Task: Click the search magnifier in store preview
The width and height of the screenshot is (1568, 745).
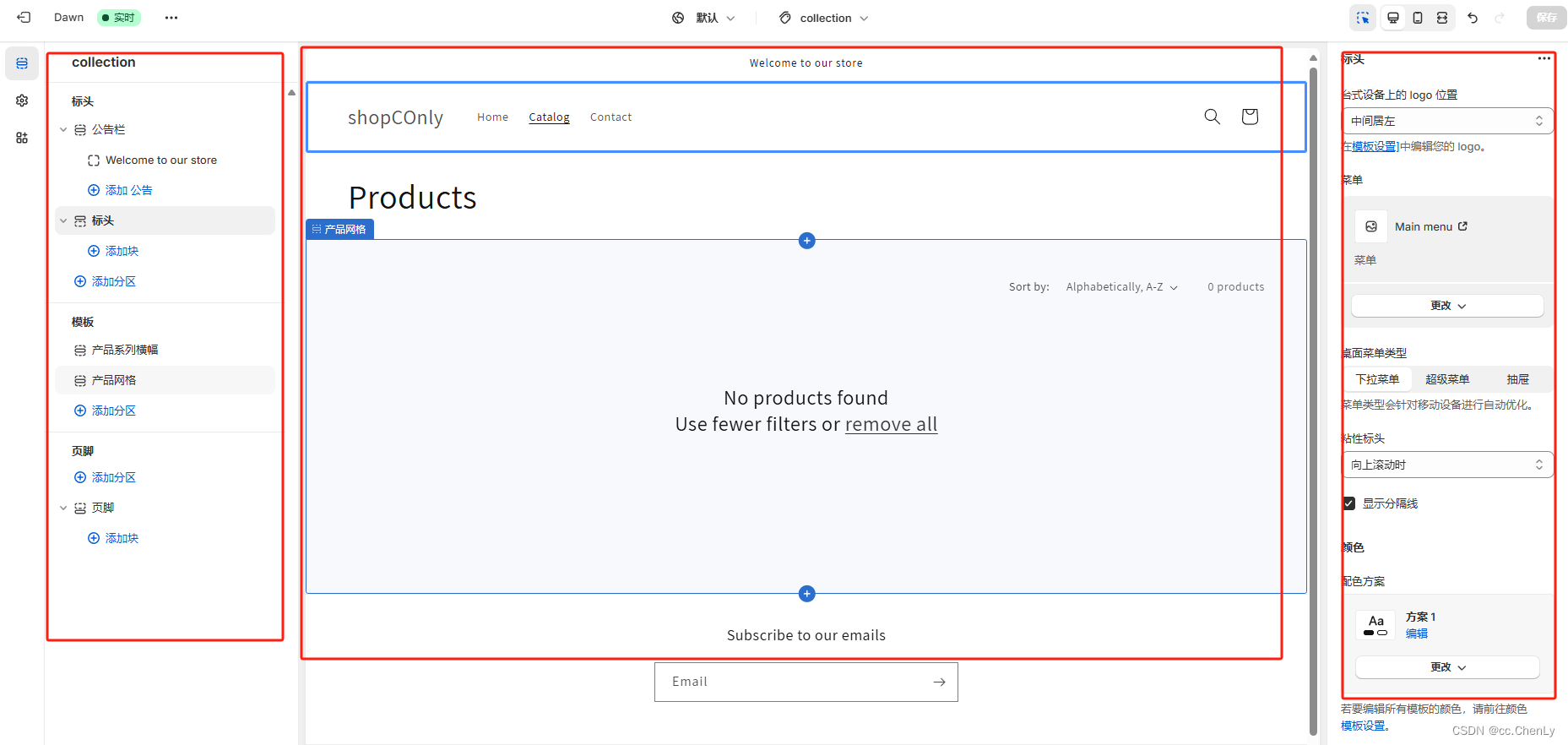Action: pos(1212,117)
